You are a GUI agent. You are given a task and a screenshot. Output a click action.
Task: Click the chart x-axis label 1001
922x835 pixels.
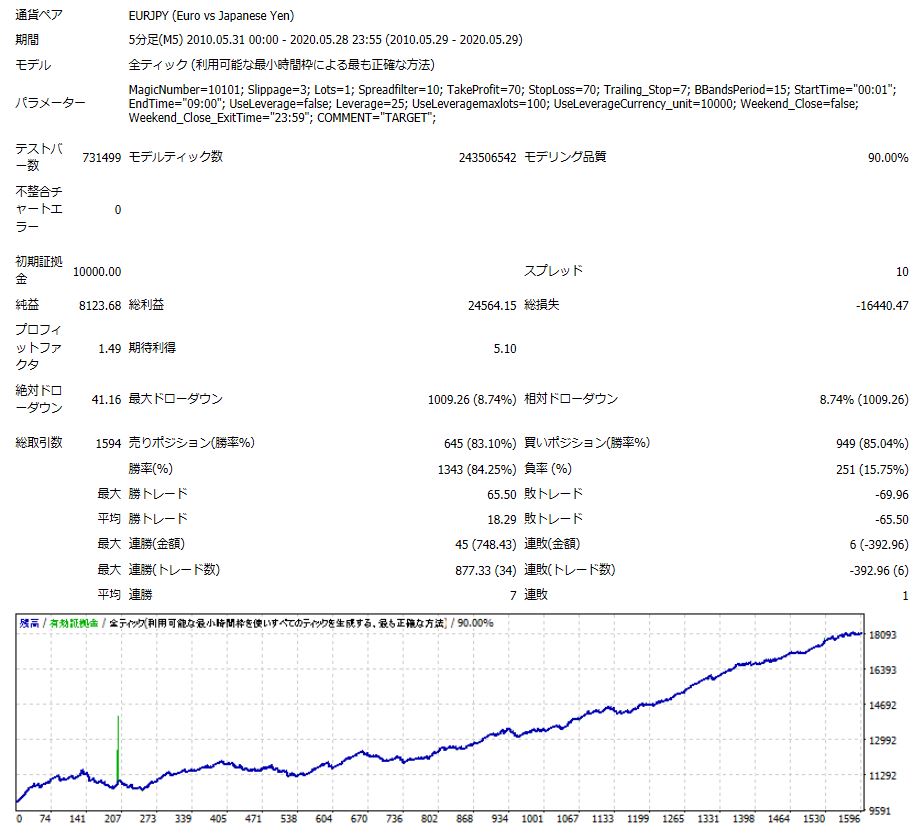532,819
